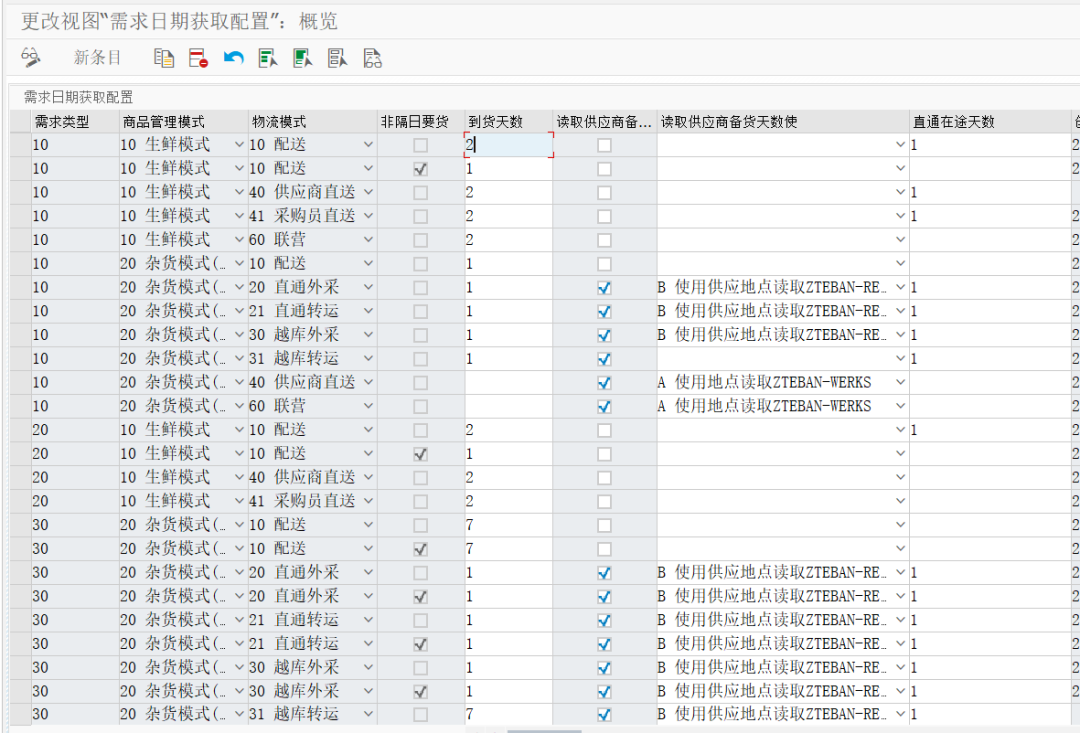
Task: Check 读取供应商备 for type 10 杂货模式 10 配送 row
Action: (604, 264)
